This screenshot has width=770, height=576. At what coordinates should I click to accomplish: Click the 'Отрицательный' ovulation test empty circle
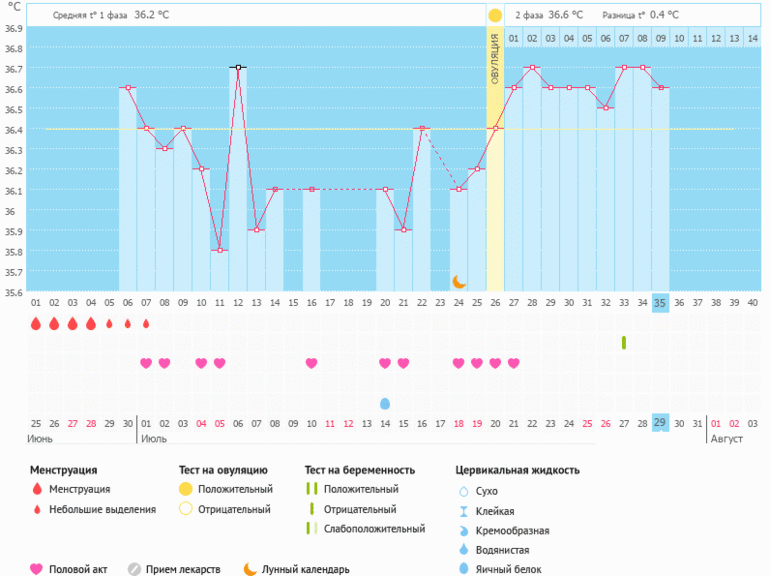(x=185, y=509)
